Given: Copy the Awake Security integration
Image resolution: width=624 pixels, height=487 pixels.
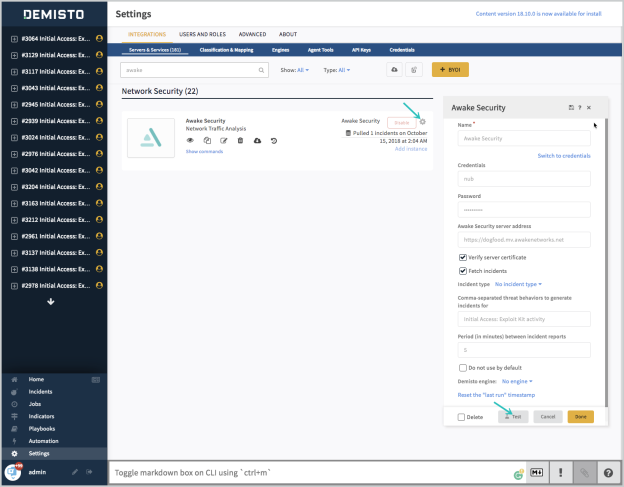Looking at the screenshot, I should [x=207, y=140].
